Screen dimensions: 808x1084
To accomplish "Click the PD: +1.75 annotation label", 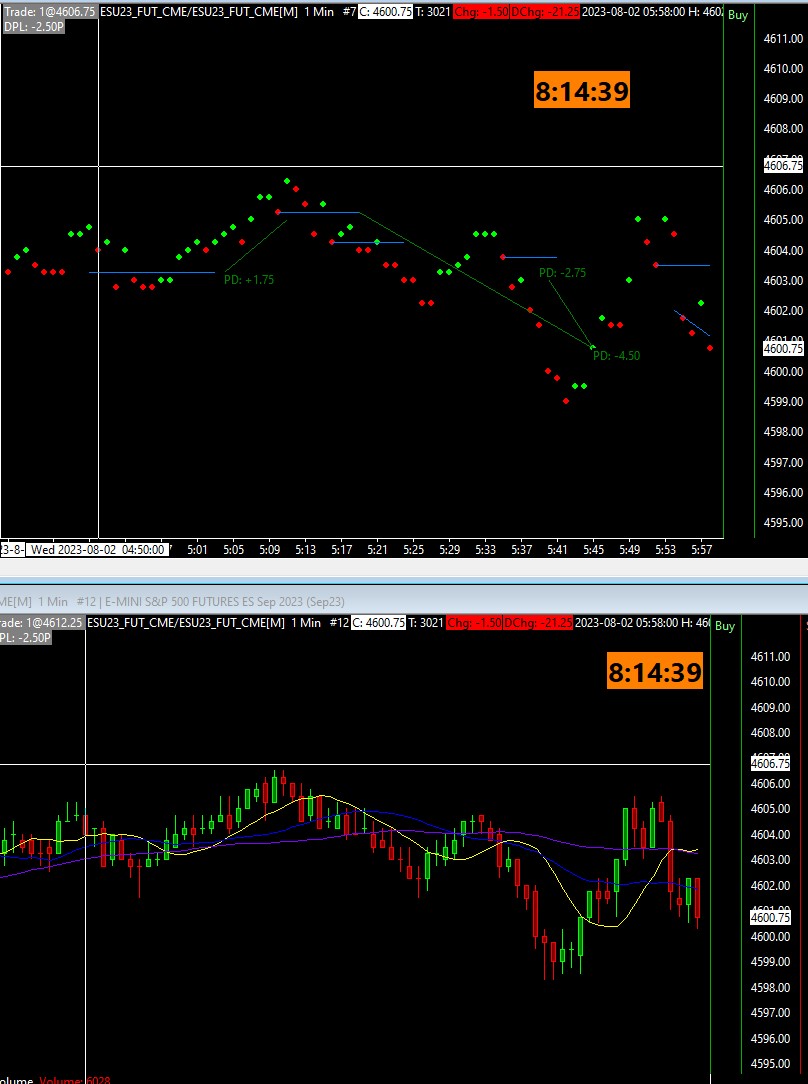I will 248,279.
